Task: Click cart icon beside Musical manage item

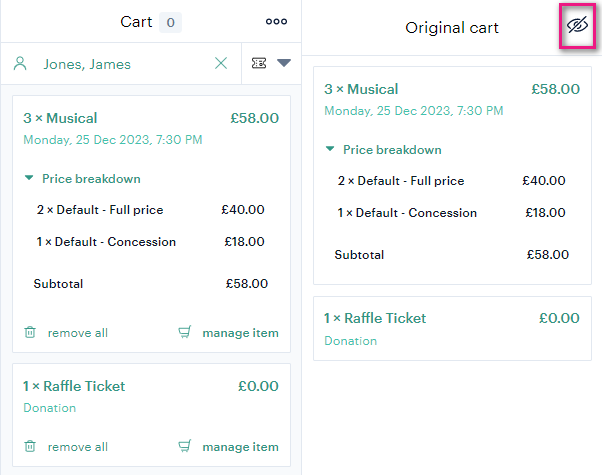Action: (x=185, y=332)
